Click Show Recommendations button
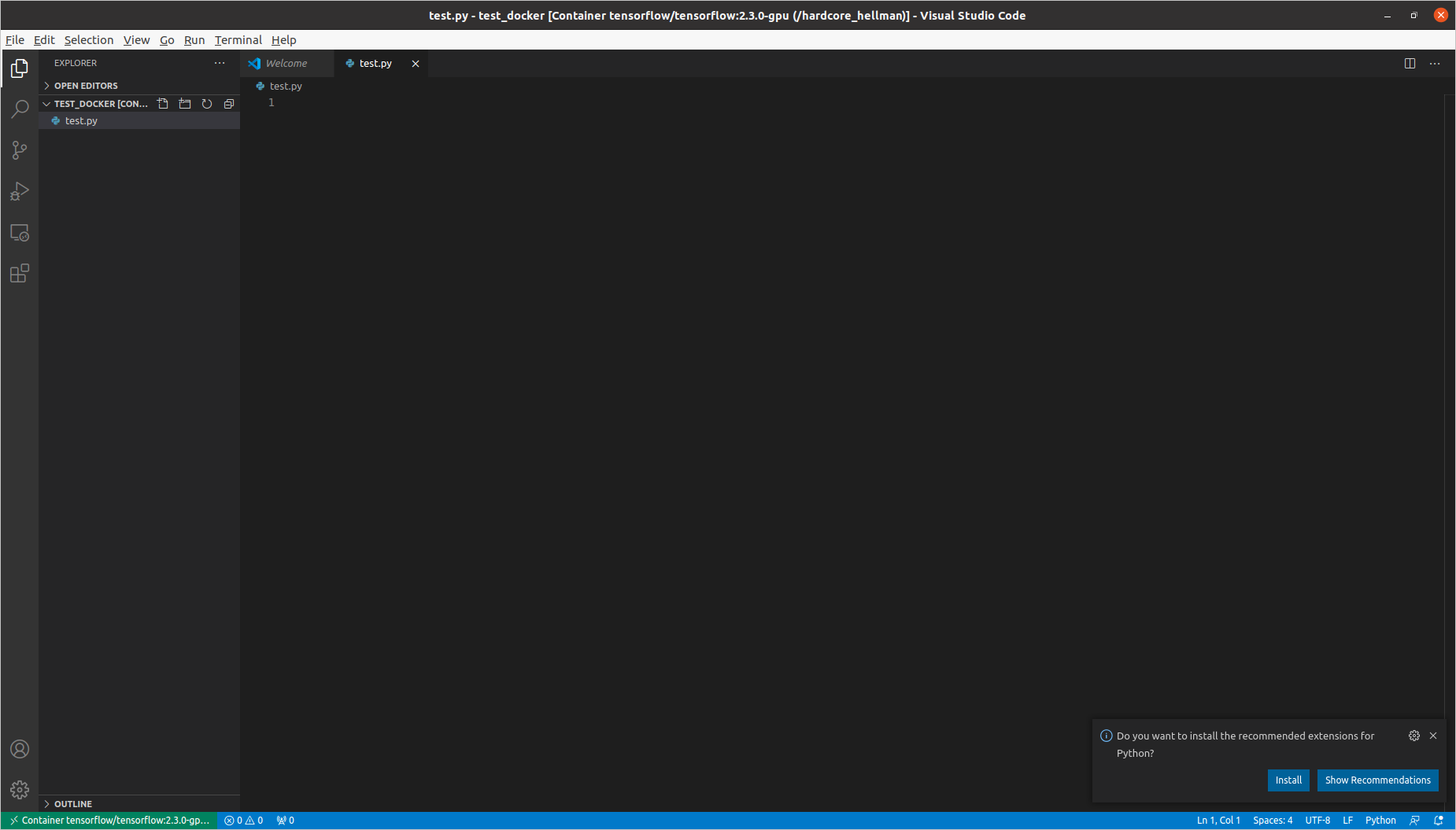 coord(1377,780)
